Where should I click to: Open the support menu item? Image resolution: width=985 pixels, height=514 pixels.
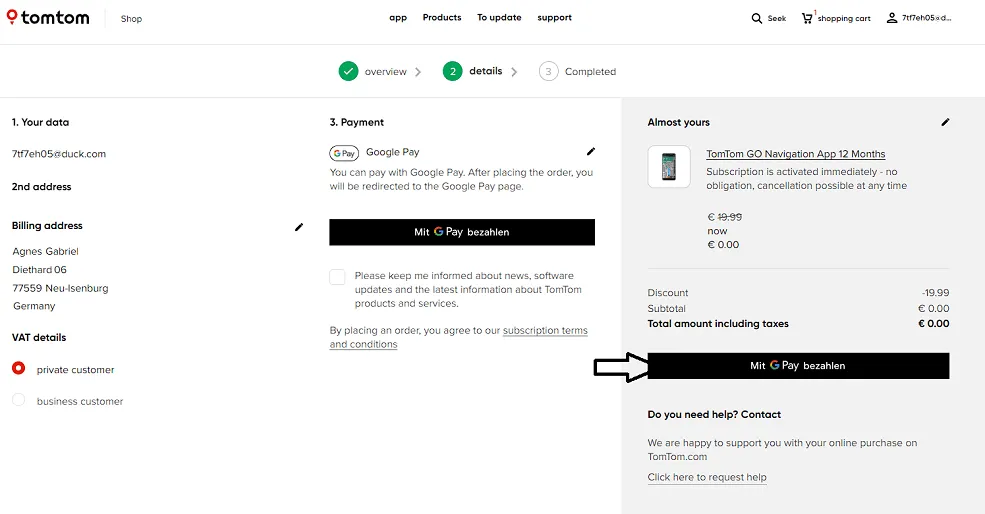point(554,18)
